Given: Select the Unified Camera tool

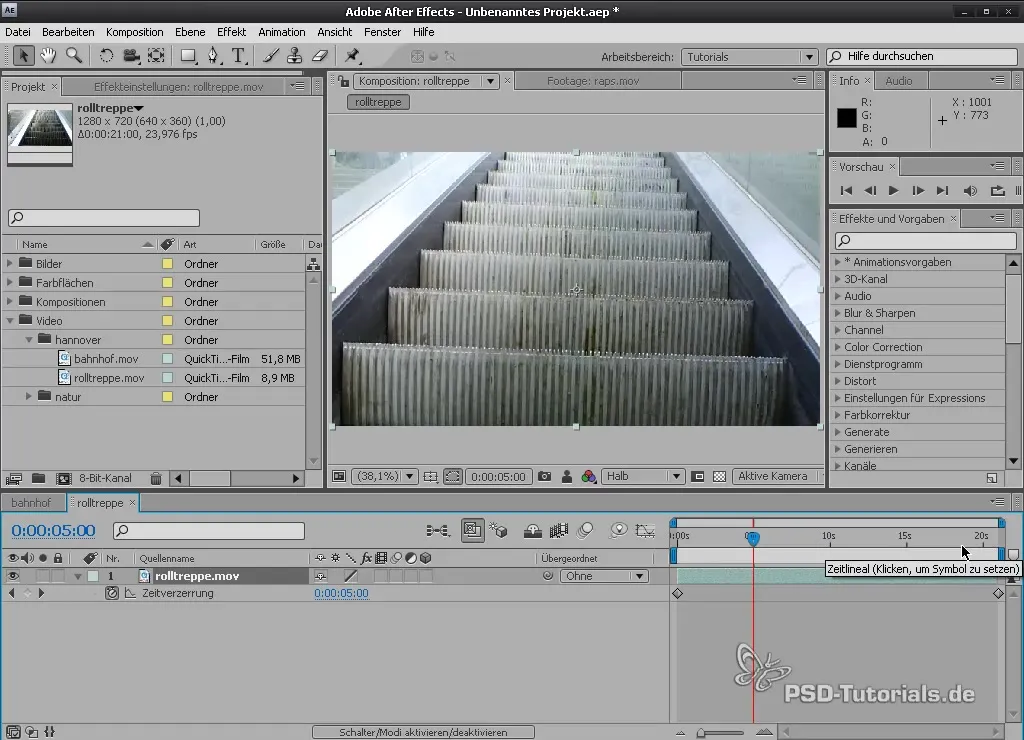Looking at the screenshot, I should click(x=131, y=56).
